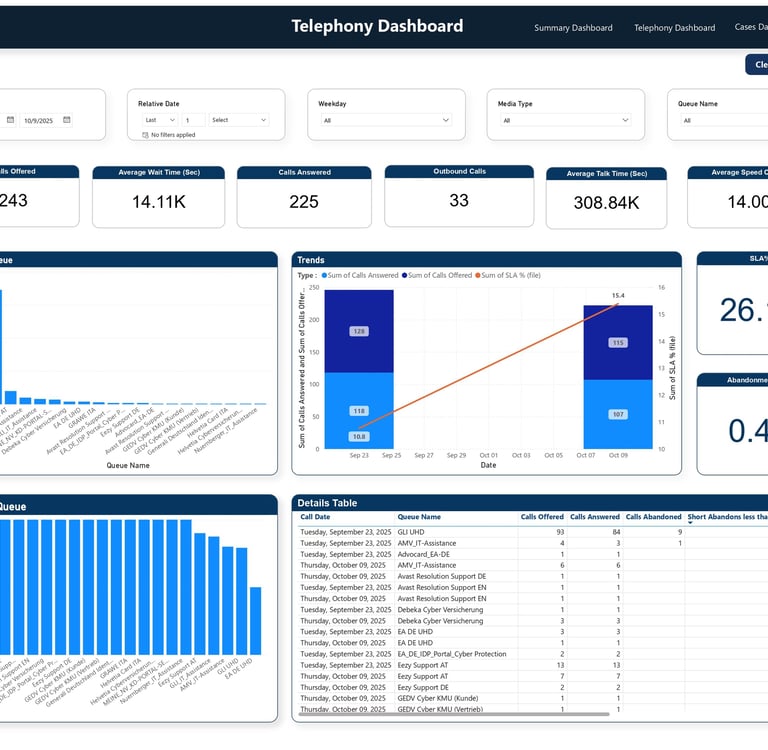Click the No filters applied calendar icon

tap(145, 135)
